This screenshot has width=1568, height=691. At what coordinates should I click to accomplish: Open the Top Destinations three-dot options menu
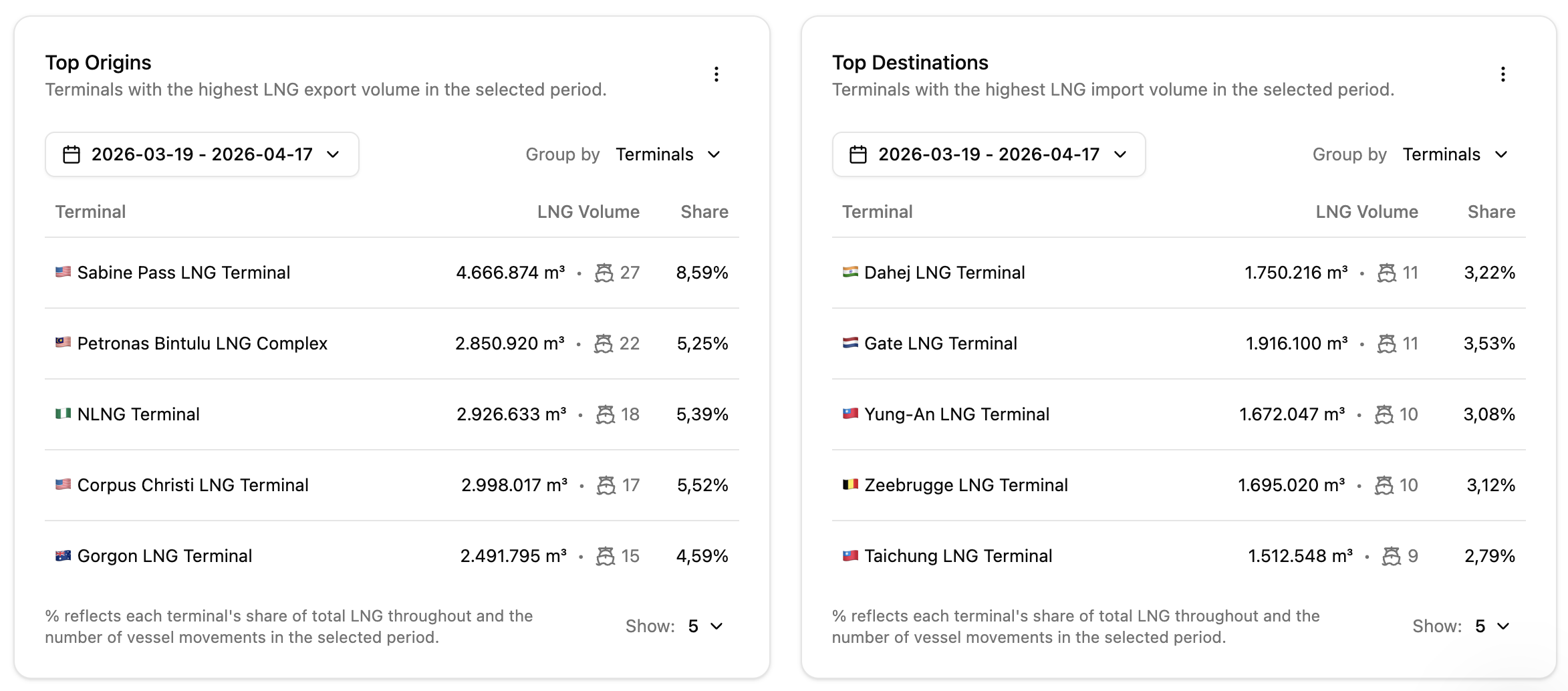[x=1502, y=74]
